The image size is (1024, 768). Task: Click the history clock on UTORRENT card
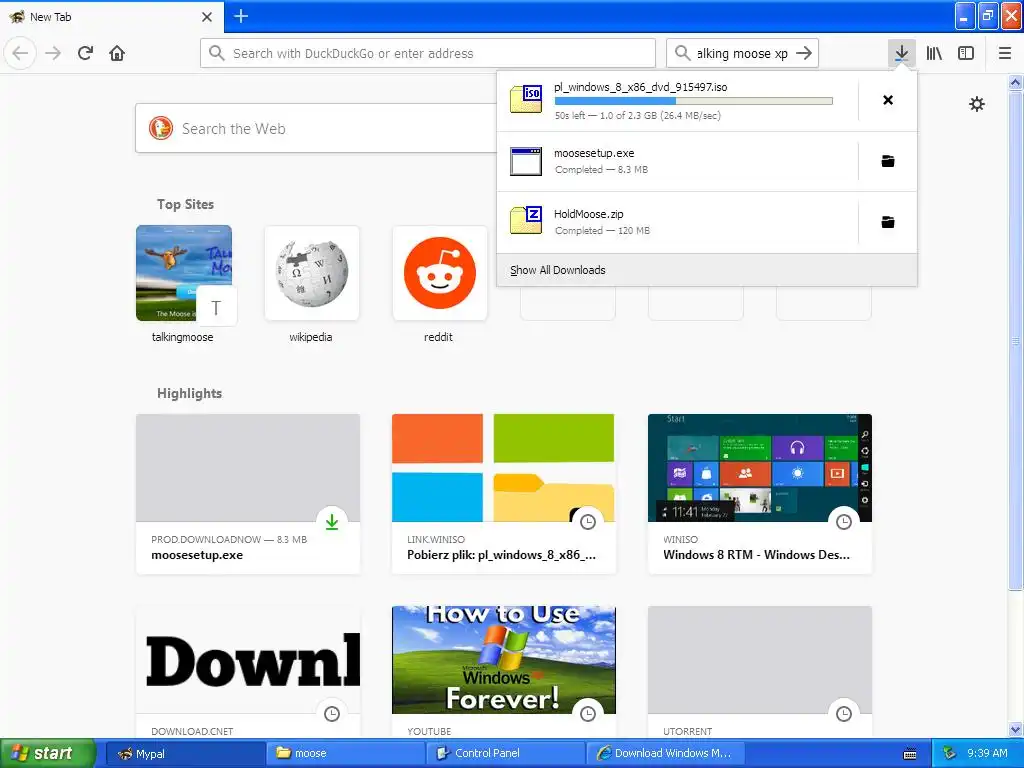coord(844,714)
